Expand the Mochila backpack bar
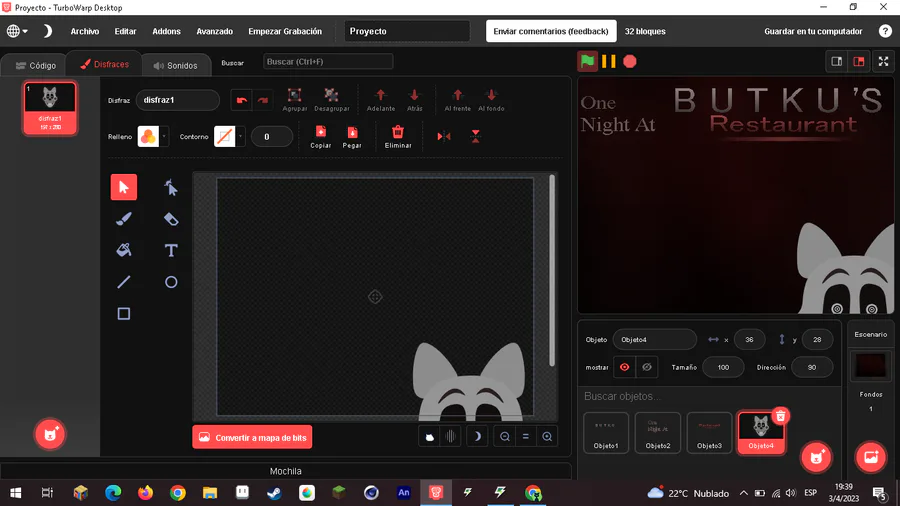The height and width of the screenshot is (506, 900). [285, 471]
